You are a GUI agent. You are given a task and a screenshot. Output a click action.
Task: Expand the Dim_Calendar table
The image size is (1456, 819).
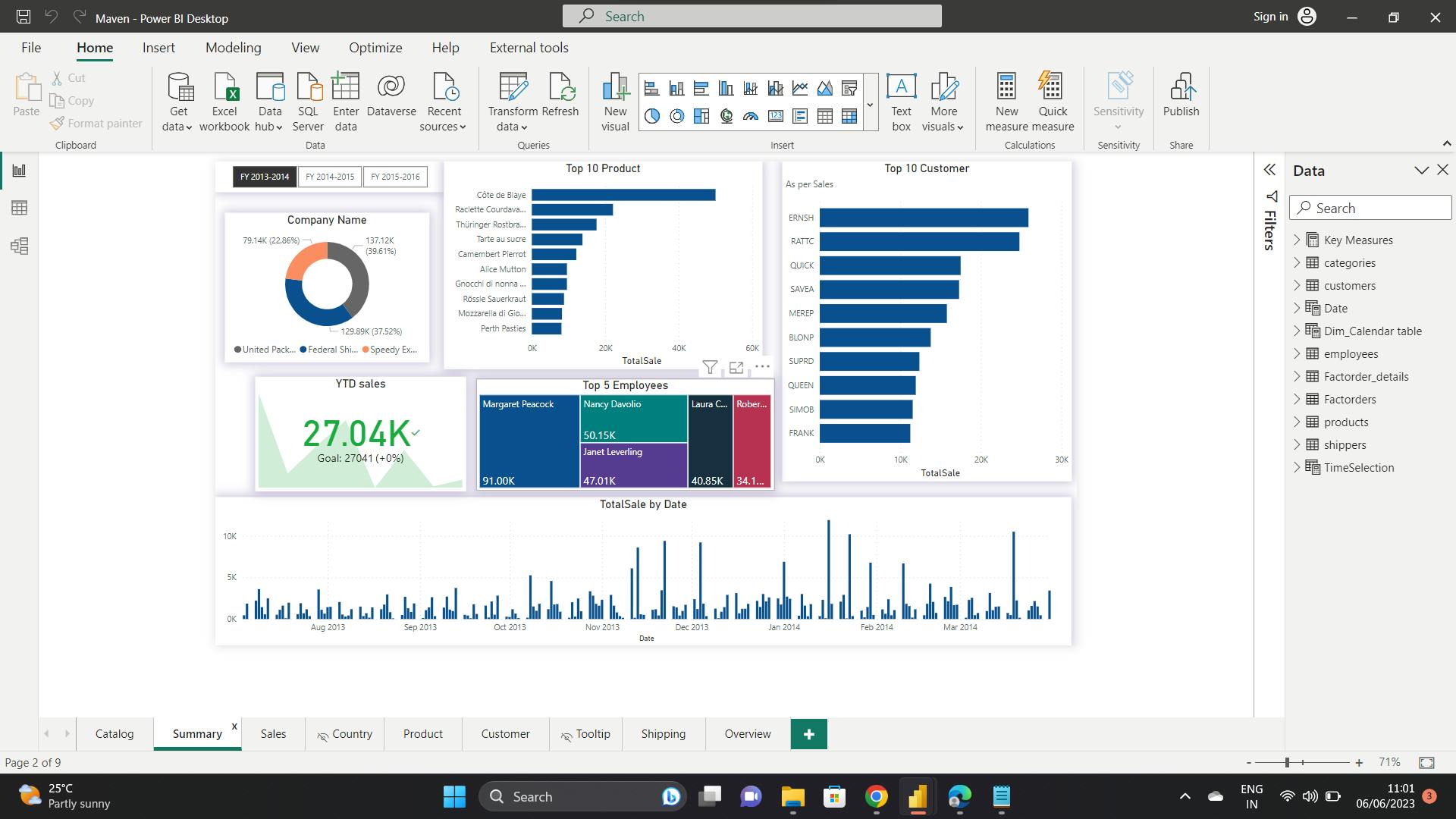[1297, 331]
